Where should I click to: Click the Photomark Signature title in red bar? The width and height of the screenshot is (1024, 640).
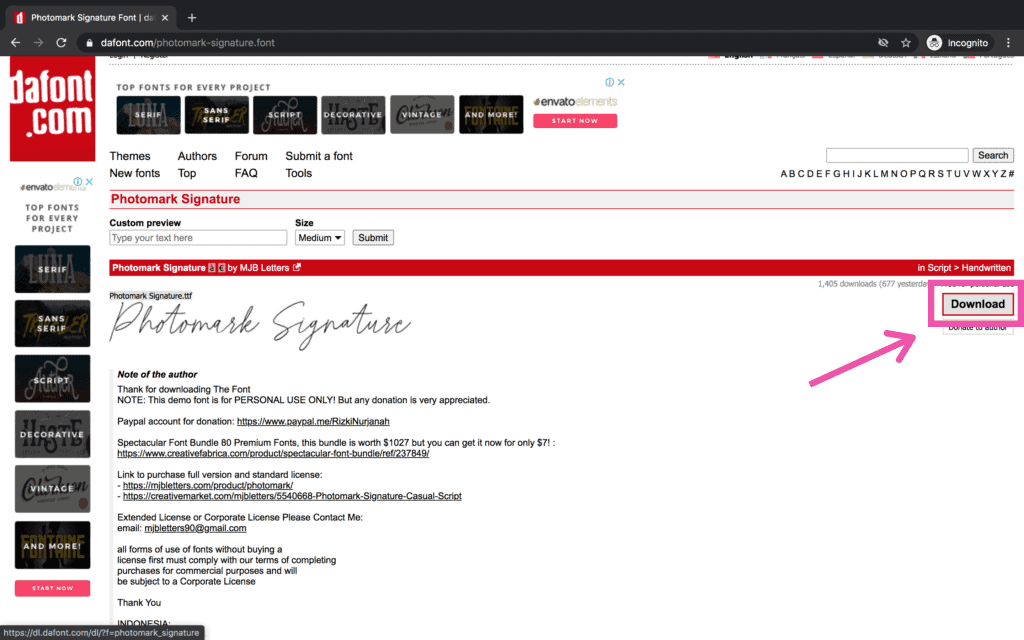pyautogui.click(x=159, y=268)
